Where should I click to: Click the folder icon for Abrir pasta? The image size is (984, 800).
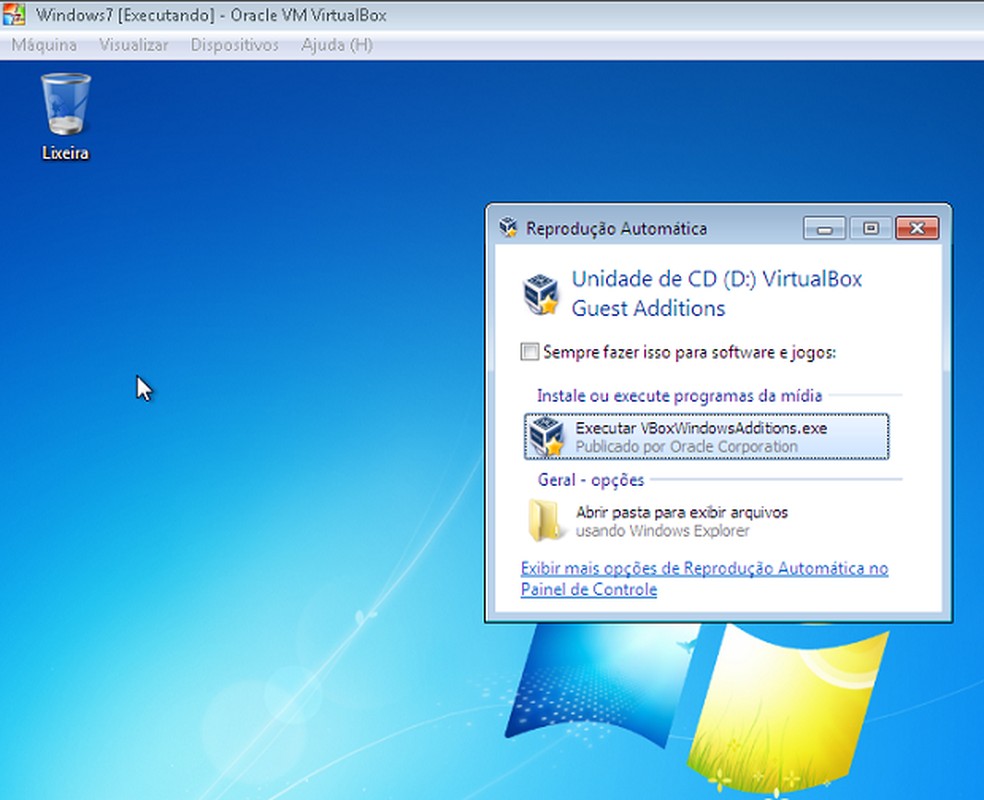[x=544, y=520]
